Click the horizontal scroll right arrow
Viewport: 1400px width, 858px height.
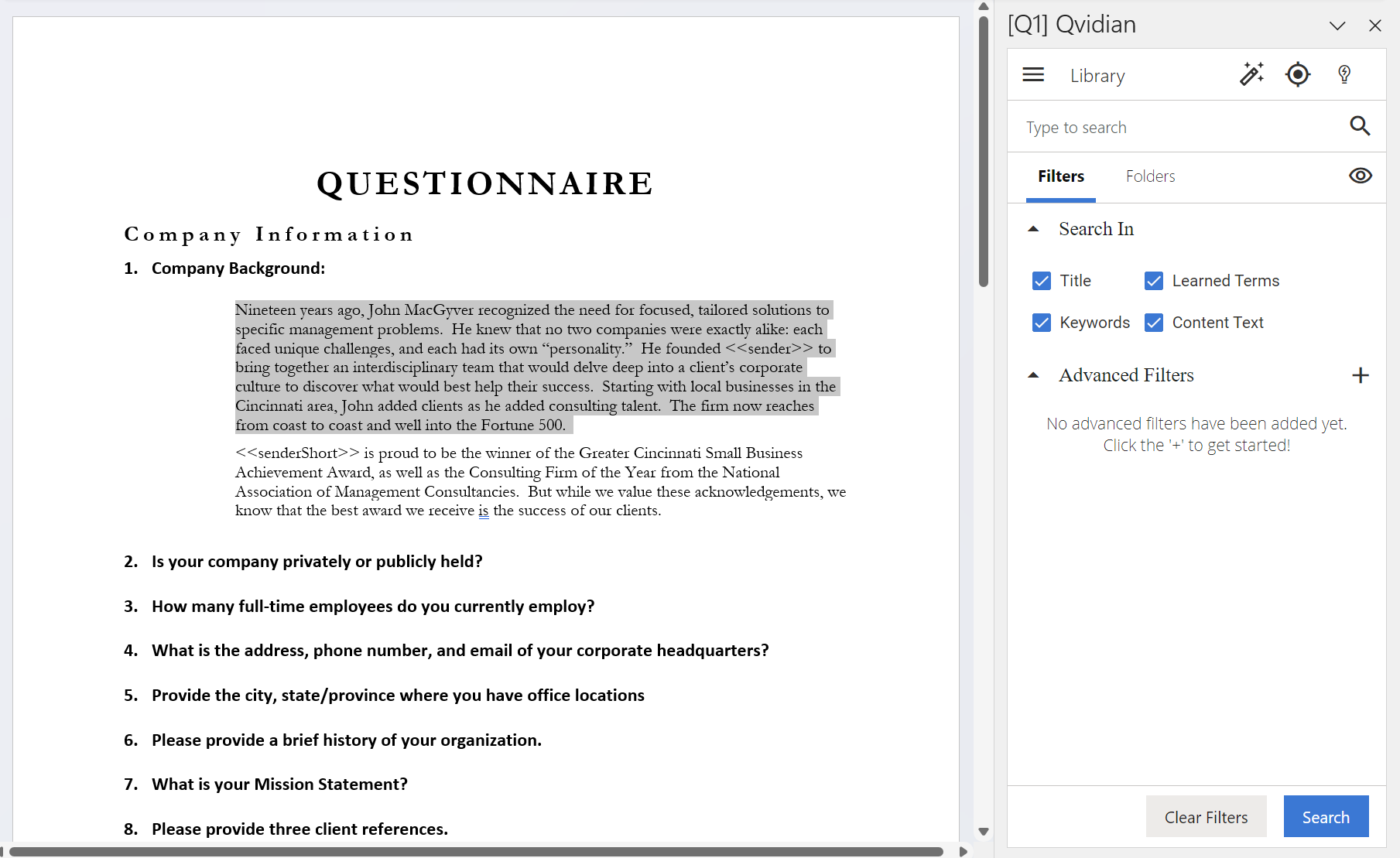coord(964,852)
